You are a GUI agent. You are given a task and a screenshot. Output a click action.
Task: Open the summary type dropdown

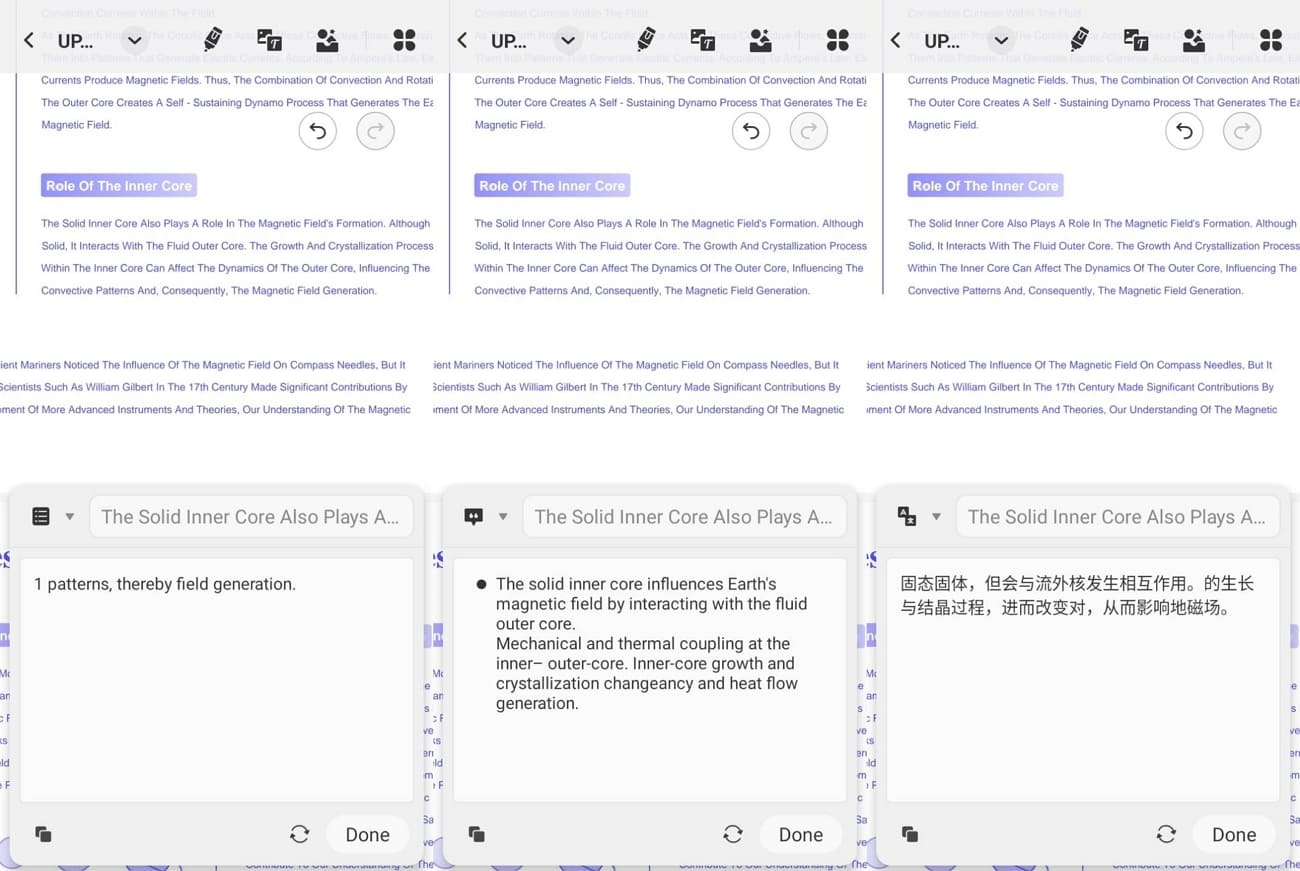(x=70, y=516)
